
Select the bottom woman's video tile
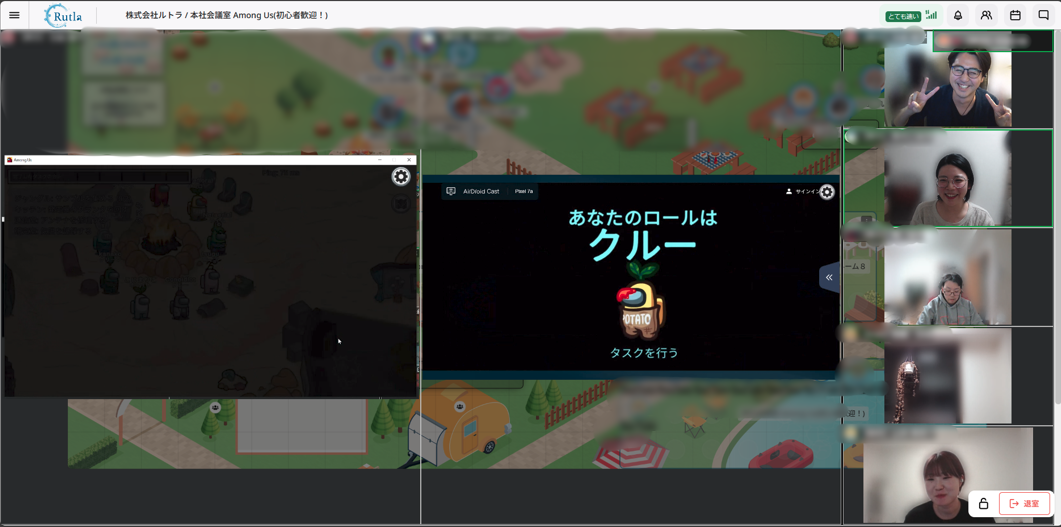[x=947, y=476]
